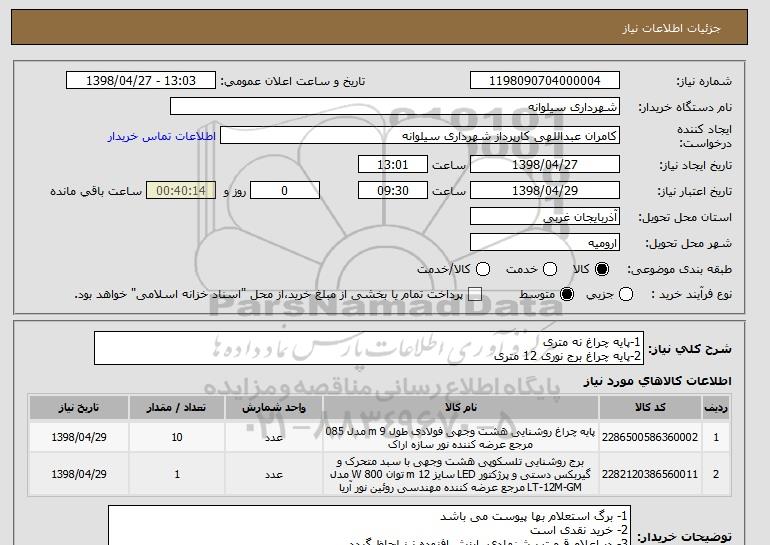The width and height of the screenshot is (770, 545).
Task: Choose متوسط purchase process option
Action: (567, 294)
